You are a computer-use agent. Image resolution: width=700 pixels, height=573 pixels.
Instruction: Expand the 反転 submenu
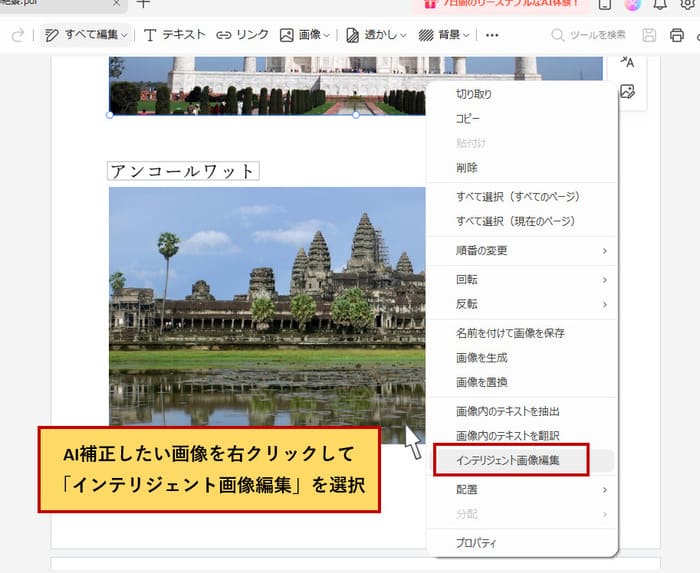click(x=522, y=304)
